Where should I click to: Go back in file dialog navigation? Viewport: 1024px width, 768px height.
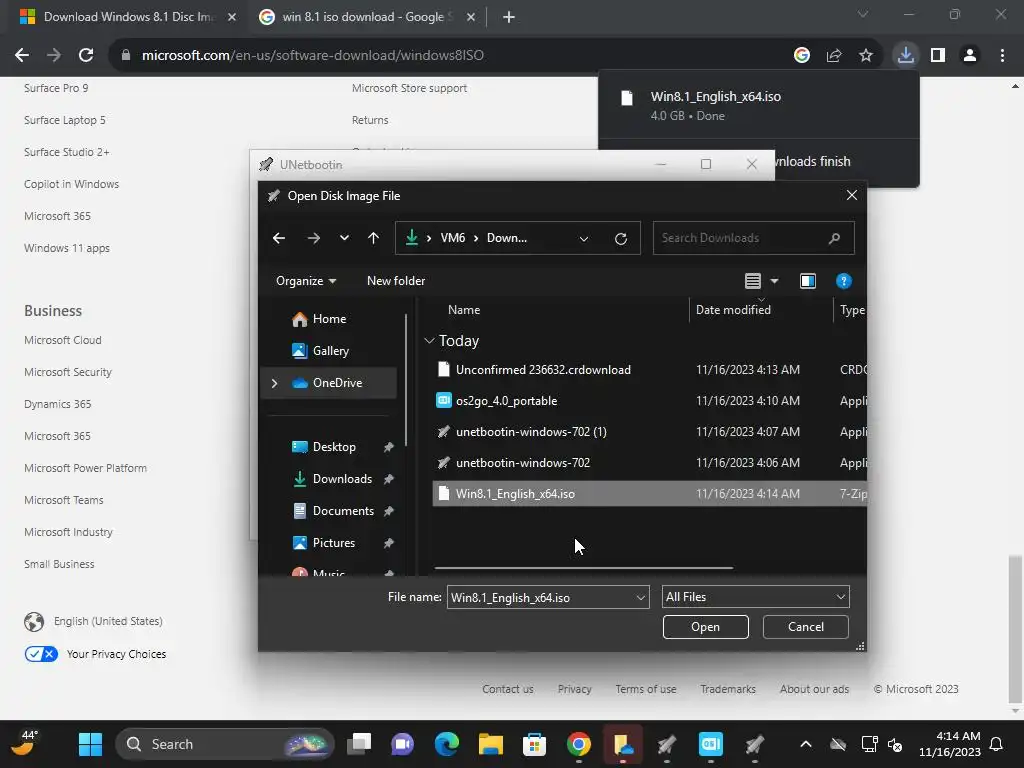click(279, 238)
